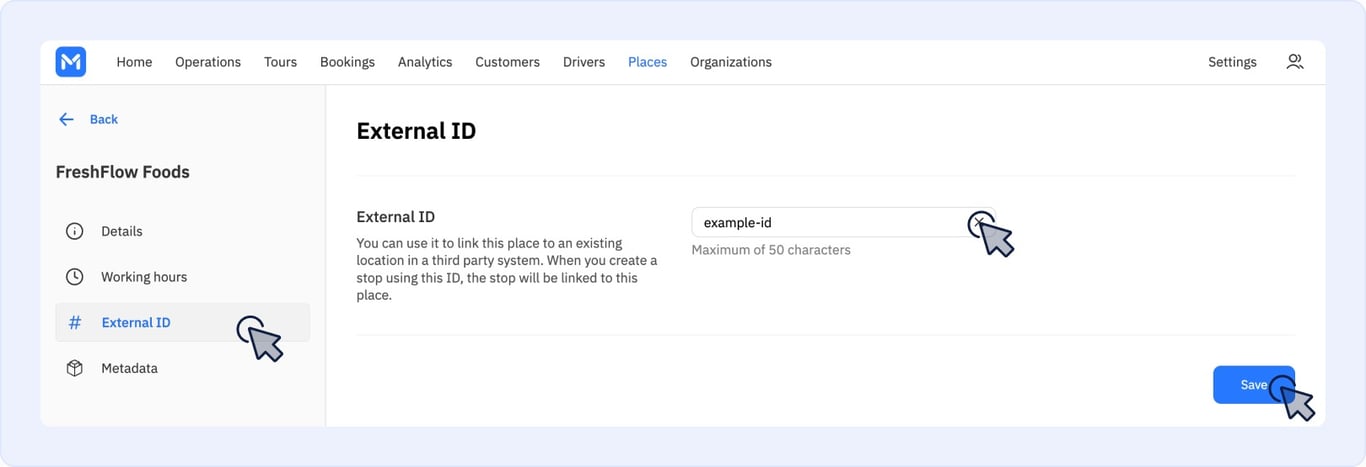Open the Tours section

pyautogui.click(x=280, y=62)
